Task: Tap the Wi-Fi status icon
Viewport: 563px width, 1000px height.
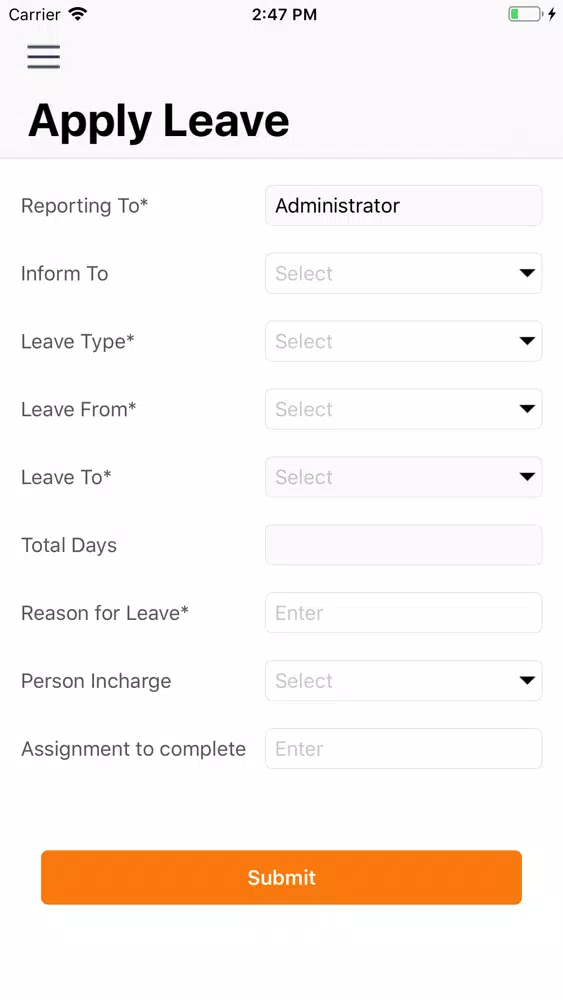Action: click(78, 14)
